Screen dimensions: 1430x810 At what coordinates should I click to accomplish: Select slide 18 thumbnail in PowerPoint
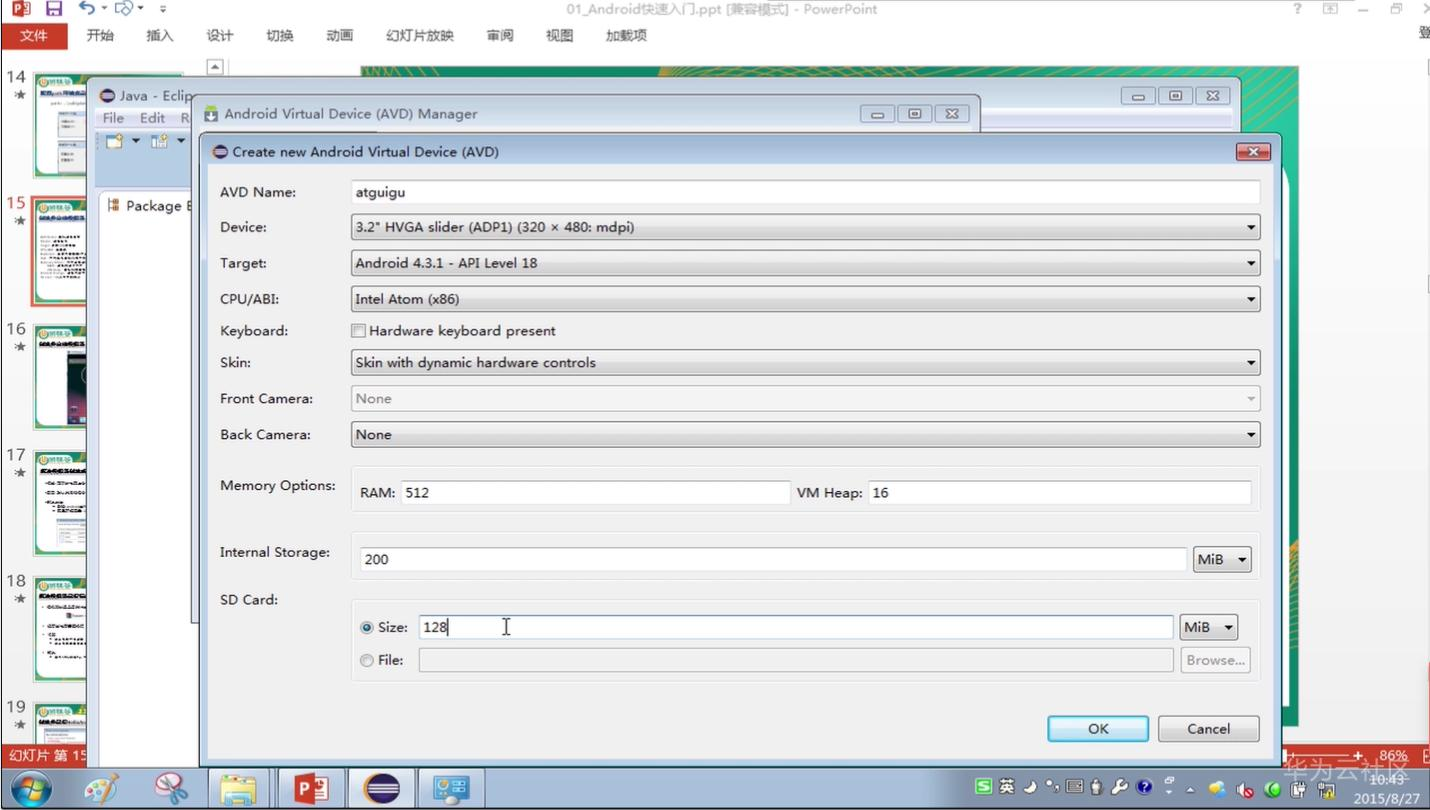60,628
